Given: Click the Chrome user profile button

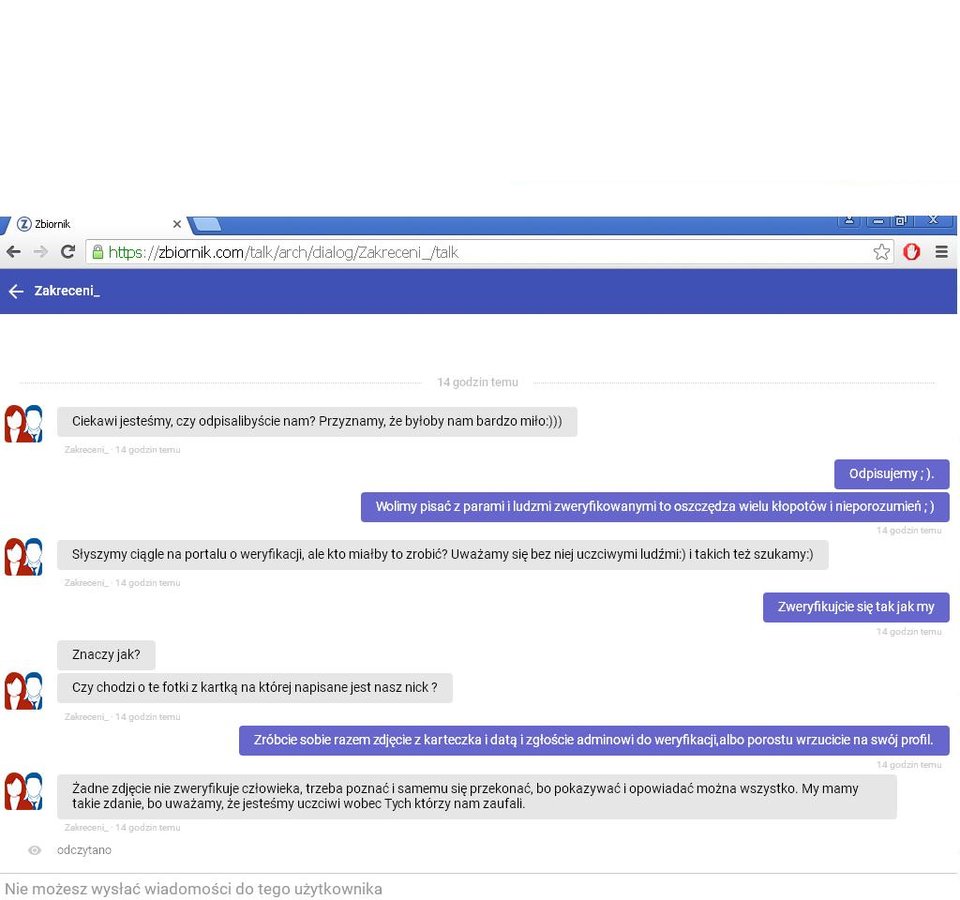Looking at the screenshot, I should point(849,220).
